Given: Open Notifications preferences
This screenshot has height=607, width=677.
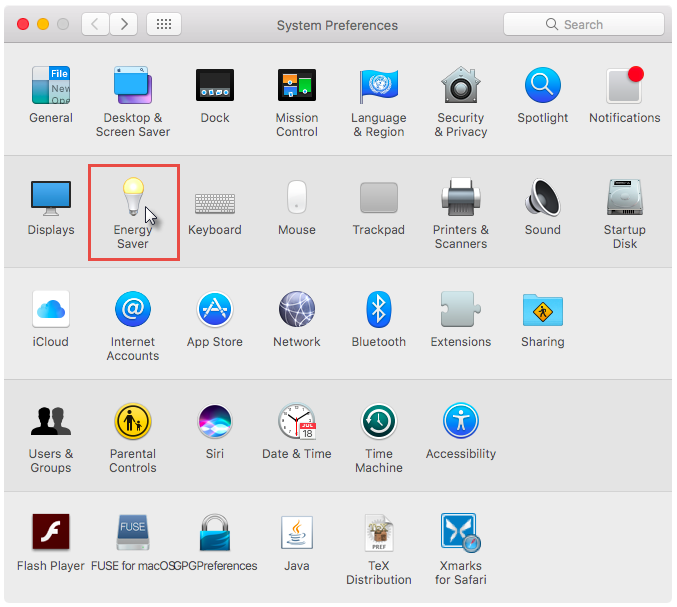Looking at the screenshot, I should 624,86.
